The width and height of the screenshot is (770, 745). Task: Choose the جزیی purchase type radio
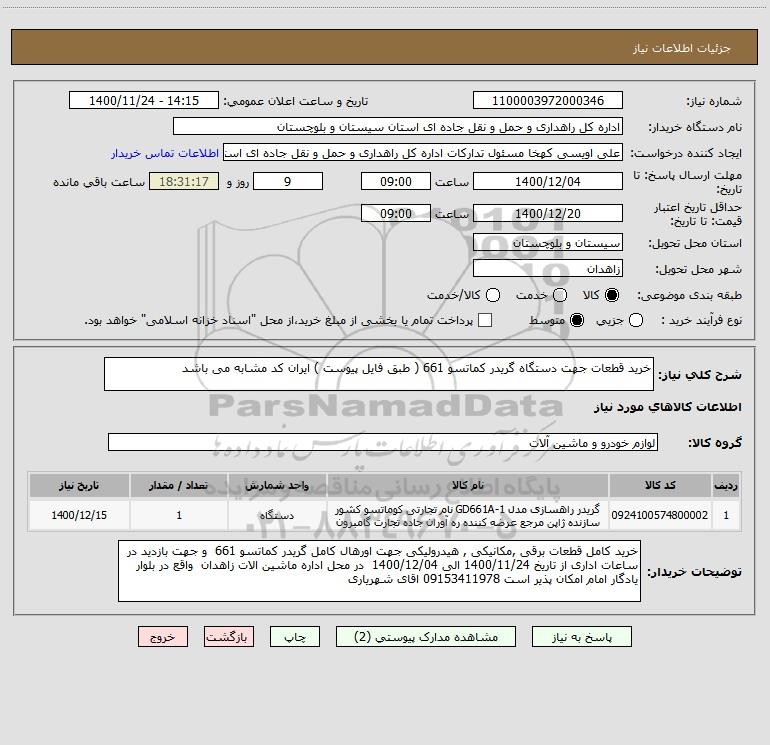pos(636,320)
